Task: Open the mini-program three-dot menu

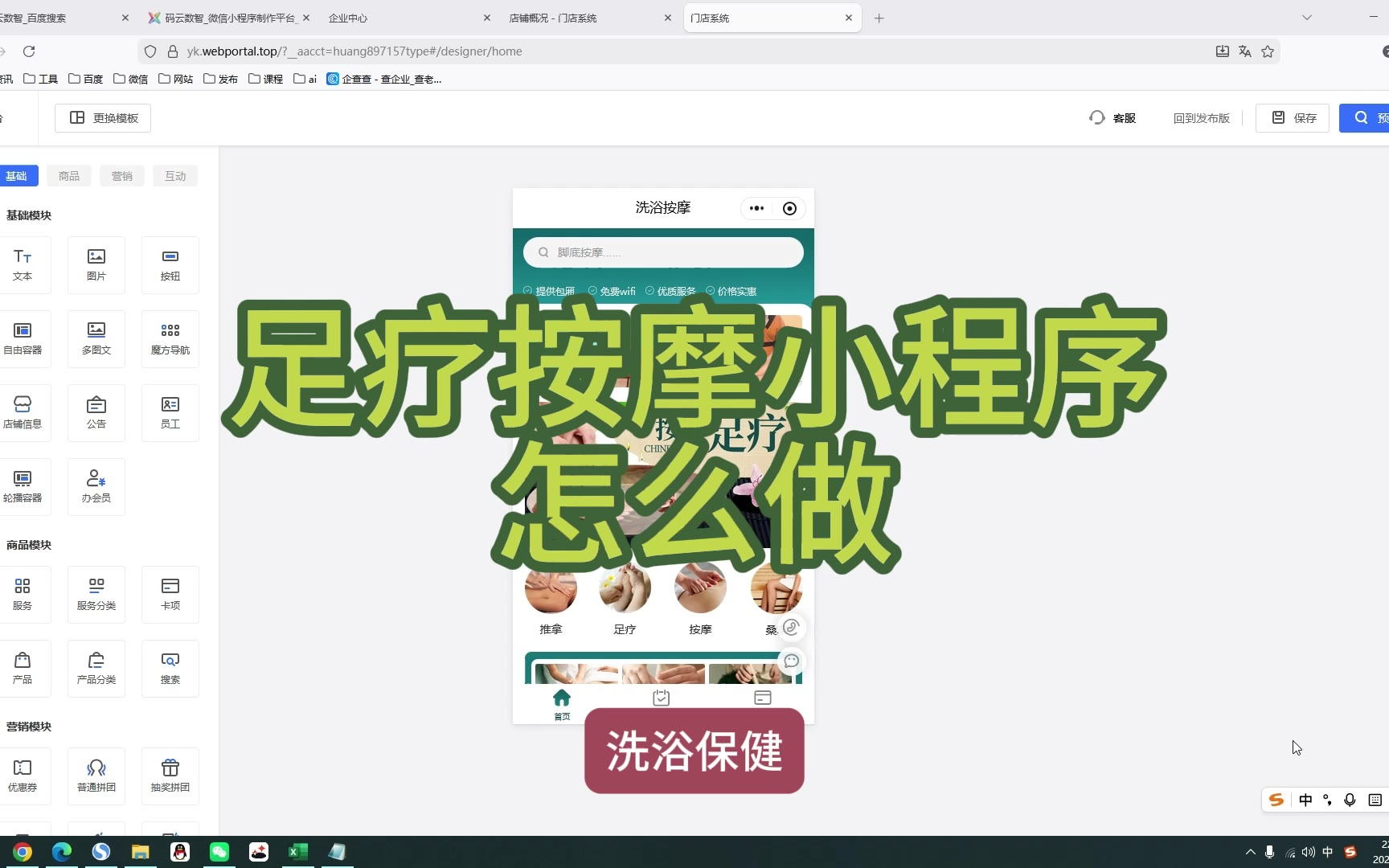Action: coord(756,208)
